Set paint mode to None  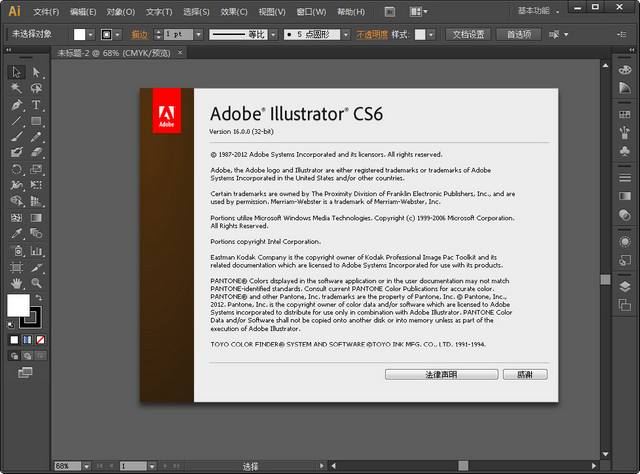point(40,340)
